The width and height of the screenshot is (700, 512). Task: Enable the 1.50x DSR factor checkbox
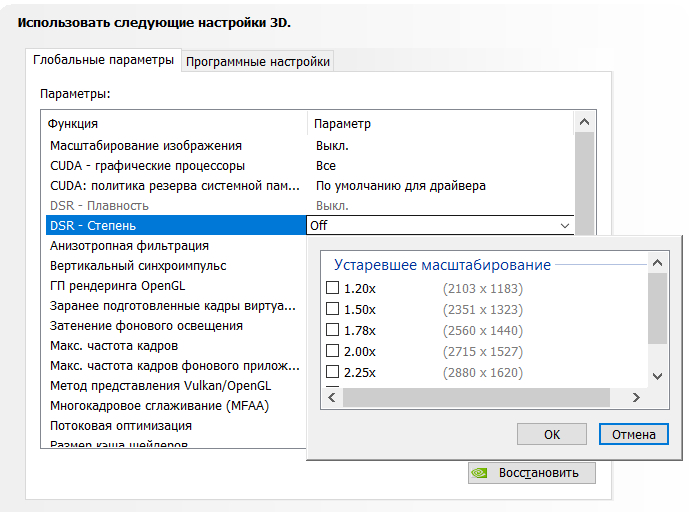[333, 310]
